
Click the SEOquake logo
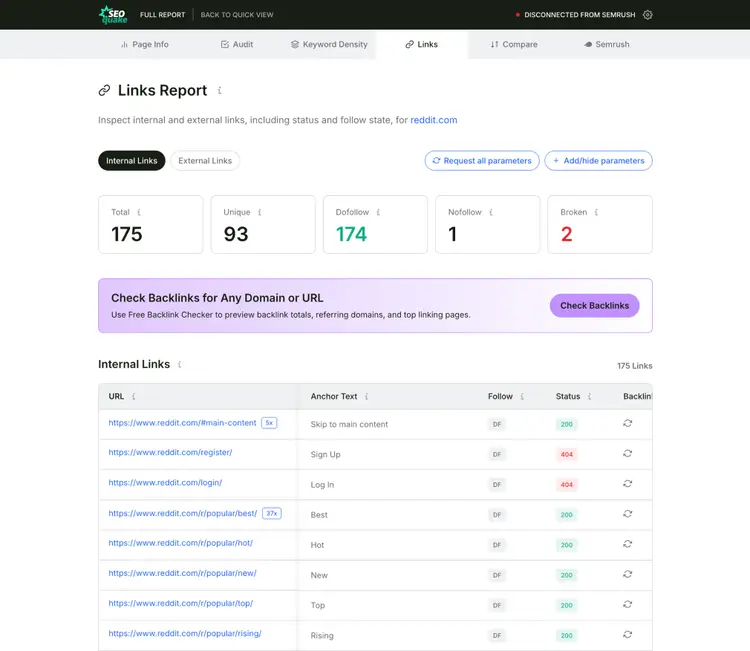pos(113,15)
